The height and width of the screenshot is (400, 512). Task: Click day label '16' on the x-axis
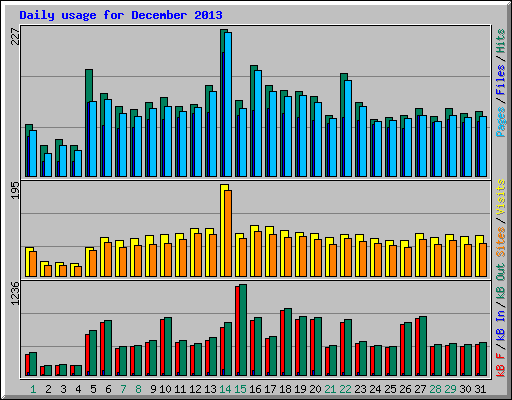click(255, 389)
